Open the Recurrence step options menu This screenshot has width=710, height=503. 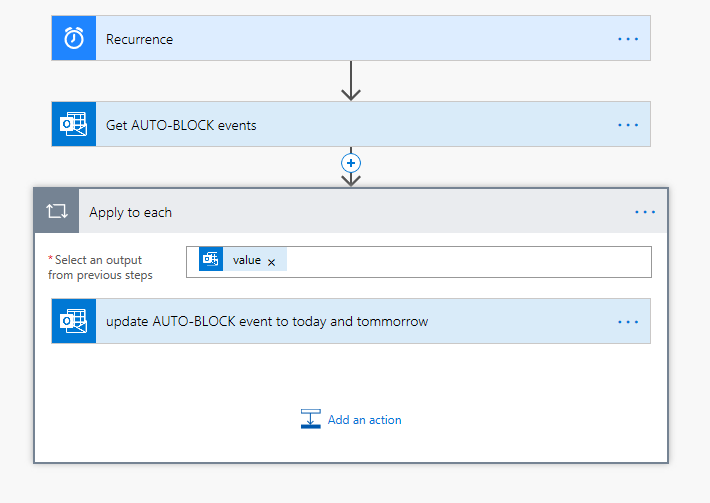coord(627,39)
